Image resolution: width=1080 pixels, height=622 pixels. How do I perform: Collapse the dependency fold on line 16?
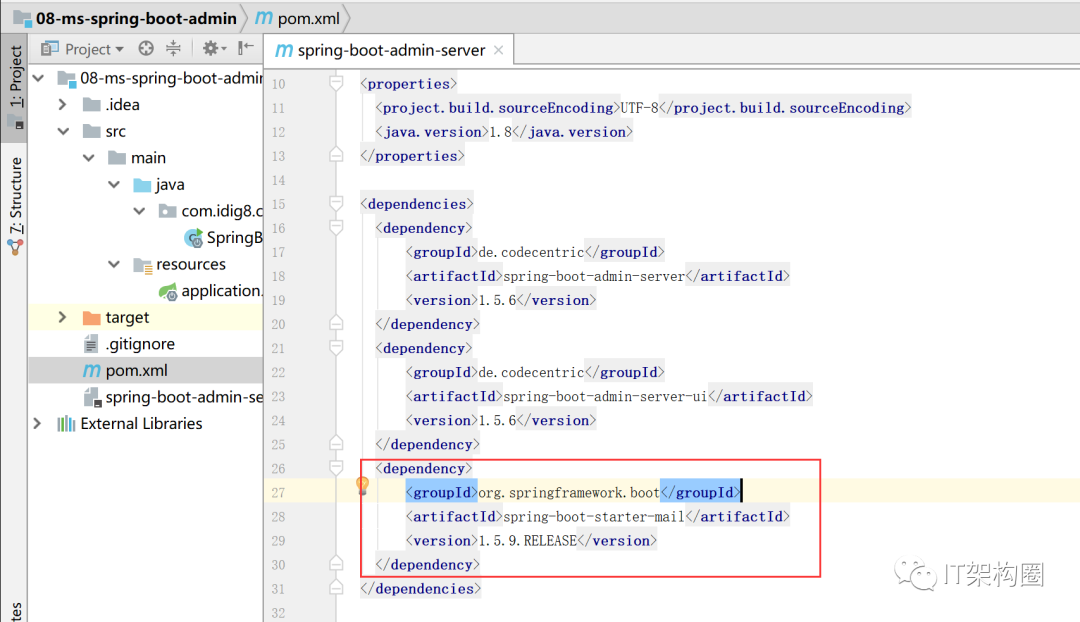(336, 228)
